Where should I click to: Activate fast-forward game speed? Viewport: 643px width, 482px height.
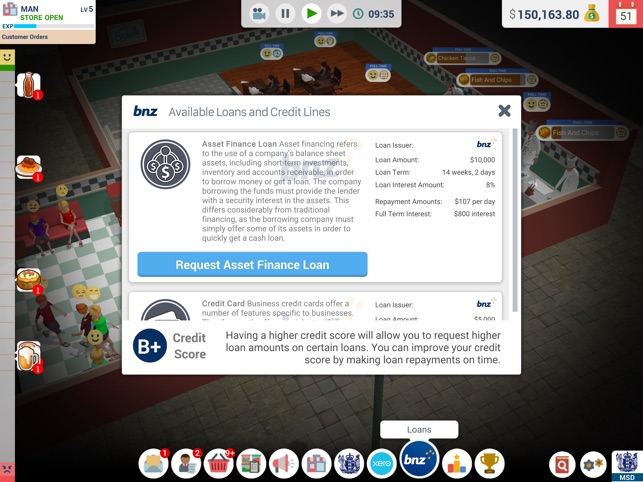coord(337,14)
